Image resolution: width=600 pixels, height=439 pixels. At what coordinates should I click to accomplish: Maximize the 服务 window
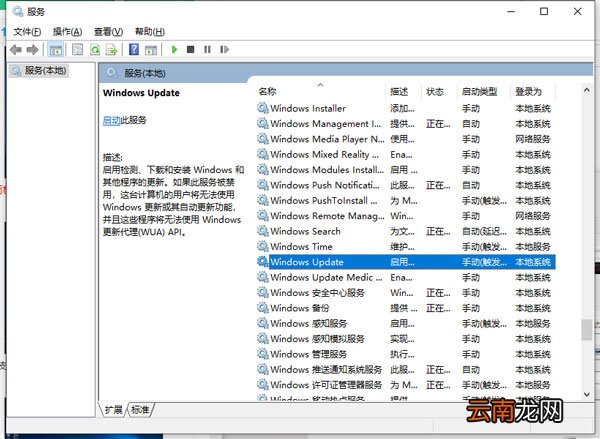544,11
